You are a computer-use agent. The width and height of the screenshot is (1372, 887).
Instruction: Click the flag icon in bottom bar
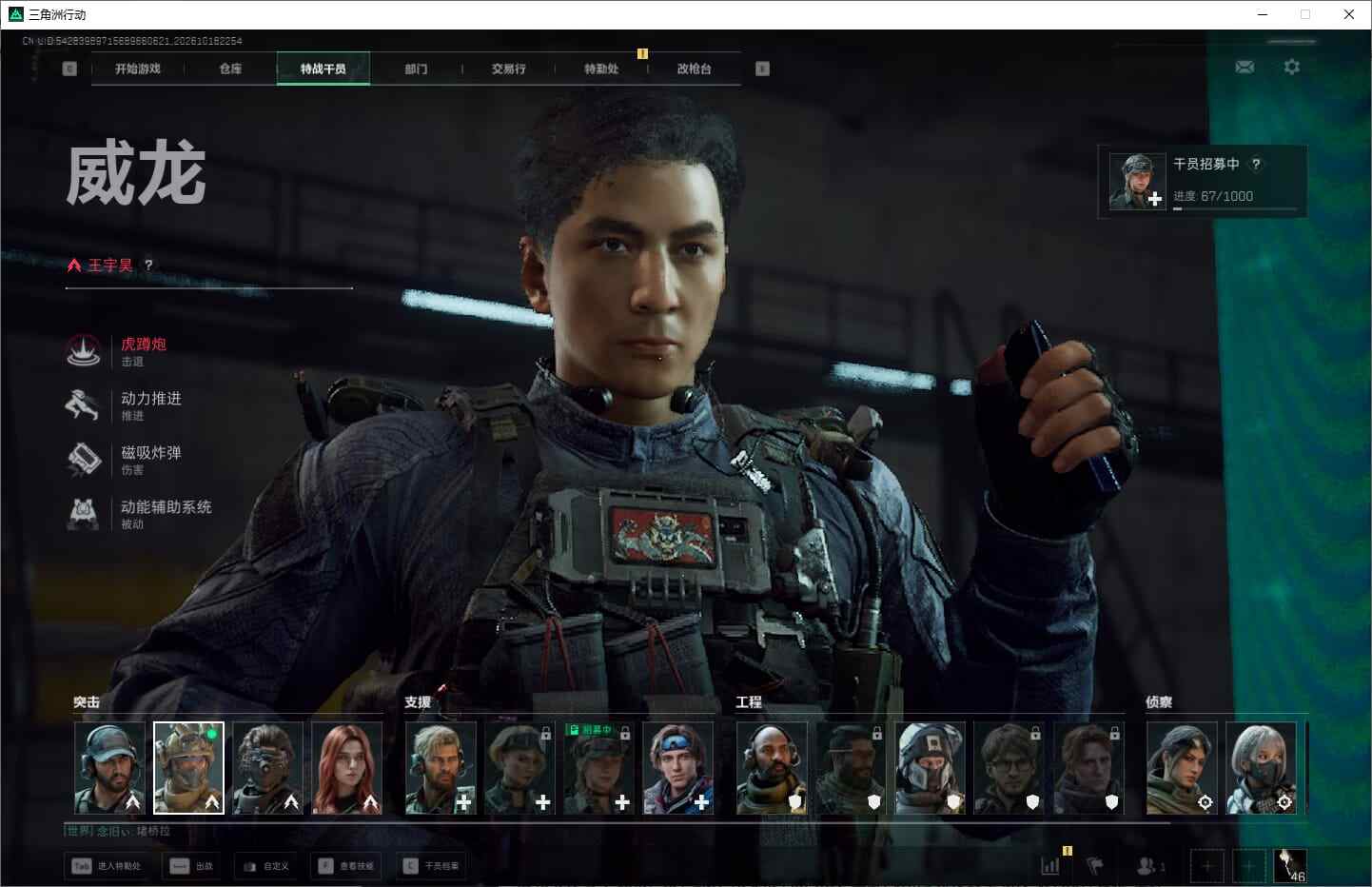1095,866
